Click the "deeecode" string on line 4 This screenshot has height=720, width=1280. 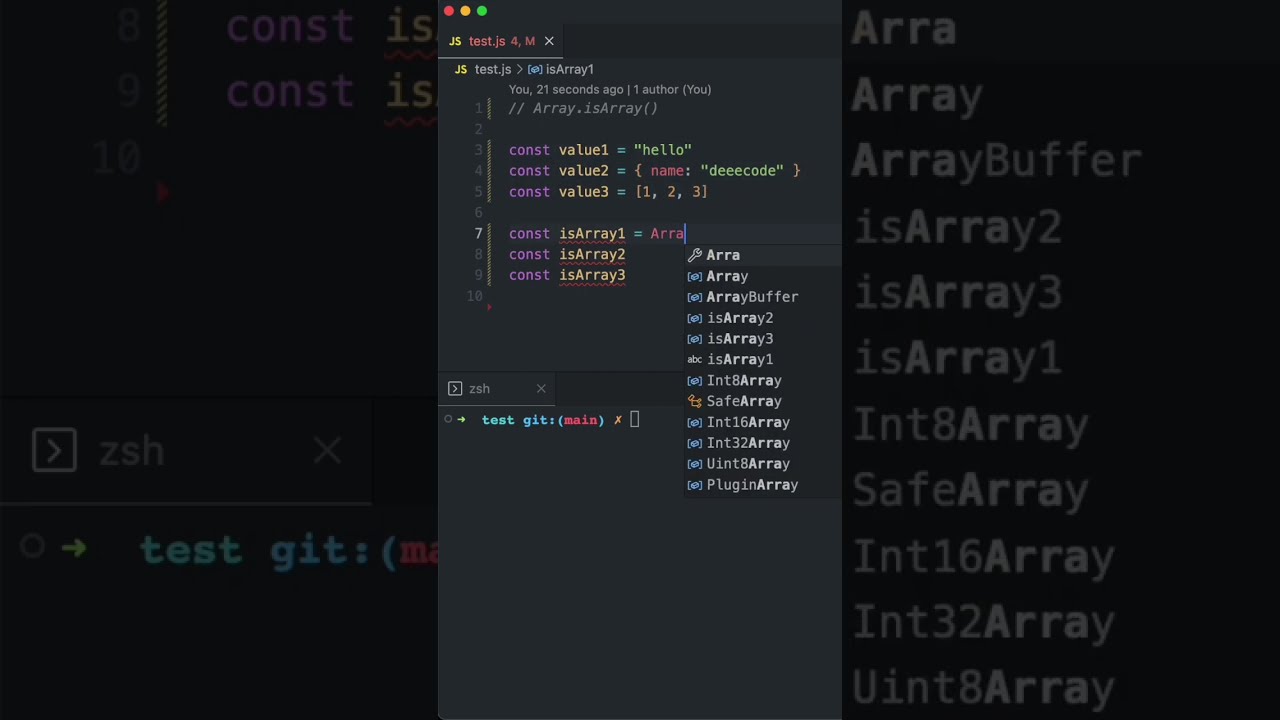pyautogui.click(x=742, y=171)
